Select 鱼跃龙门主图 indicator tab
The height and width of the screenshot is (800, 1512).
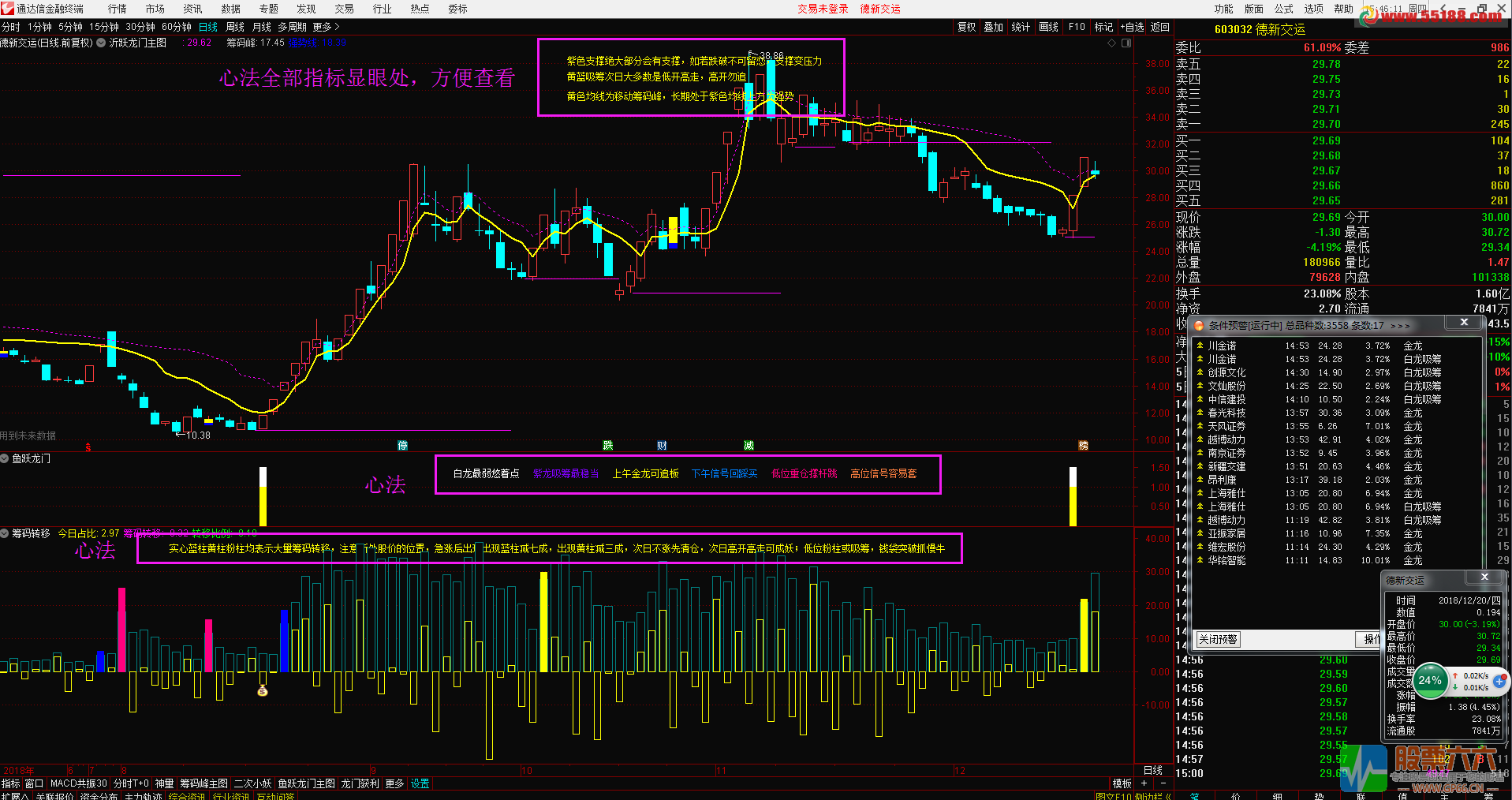click(x=306, y=783)
